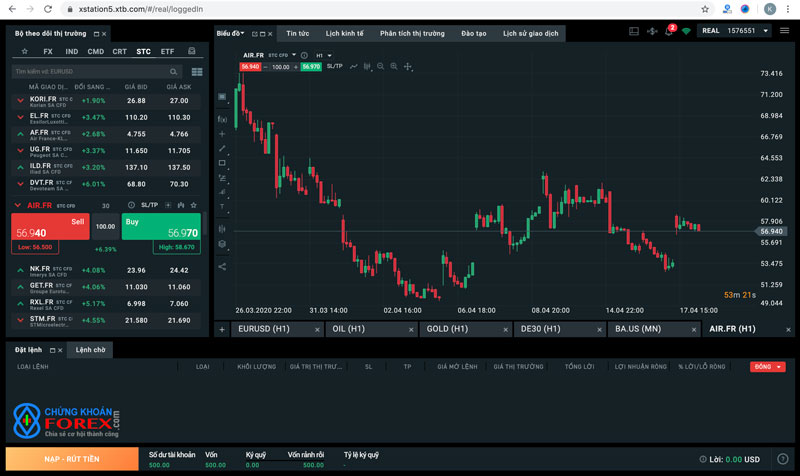Open the hamburger main menu
This screenshot has height=476, width=800.
point(785,31)
